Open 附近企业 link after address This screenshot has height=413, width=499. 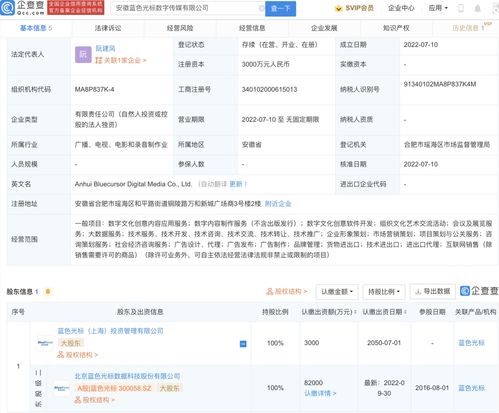click(278, 204)
